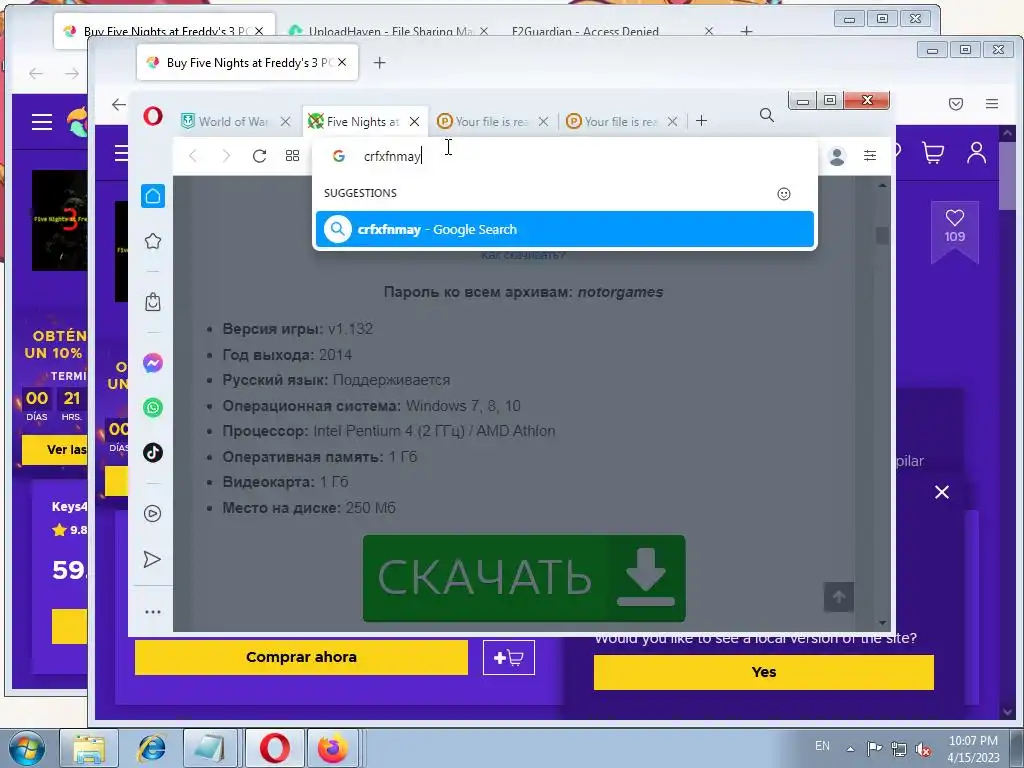This screenshot has width=1024, height=768.
Task: Go back in middle Firefox window
Action: click(118, 104)
